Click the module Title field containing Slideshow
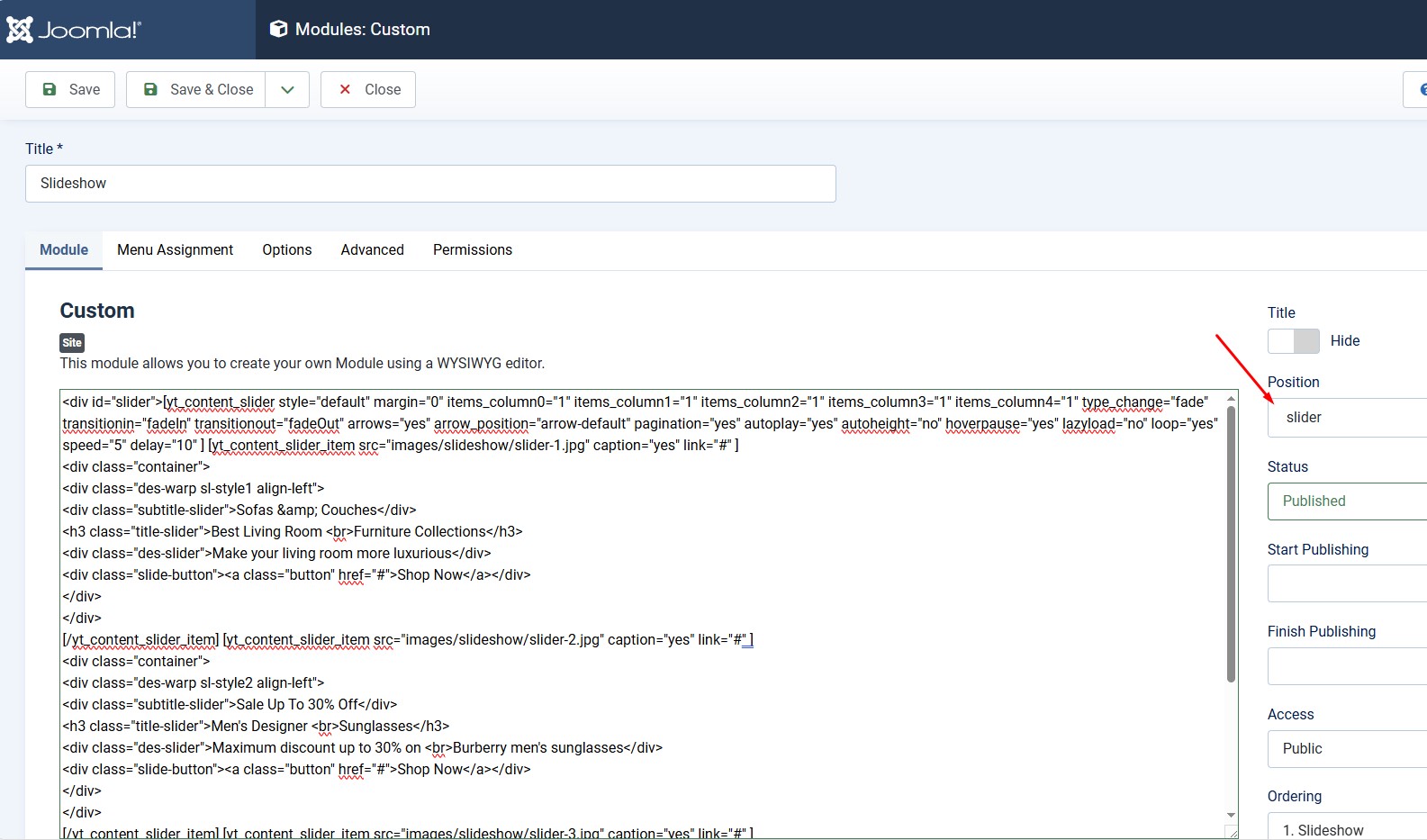 tap(430, 184)
